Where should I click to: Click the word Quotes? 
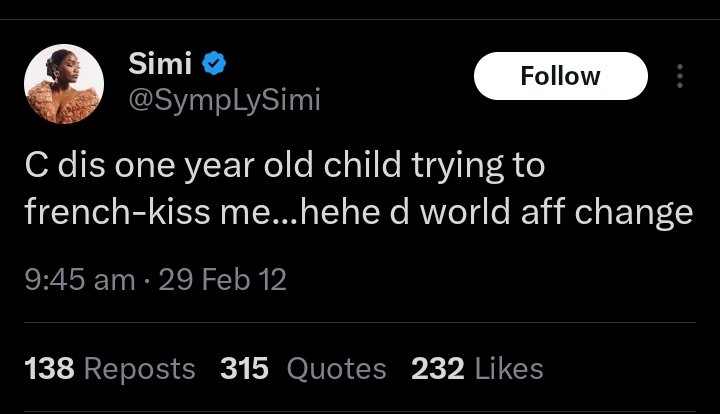(336, 369)
